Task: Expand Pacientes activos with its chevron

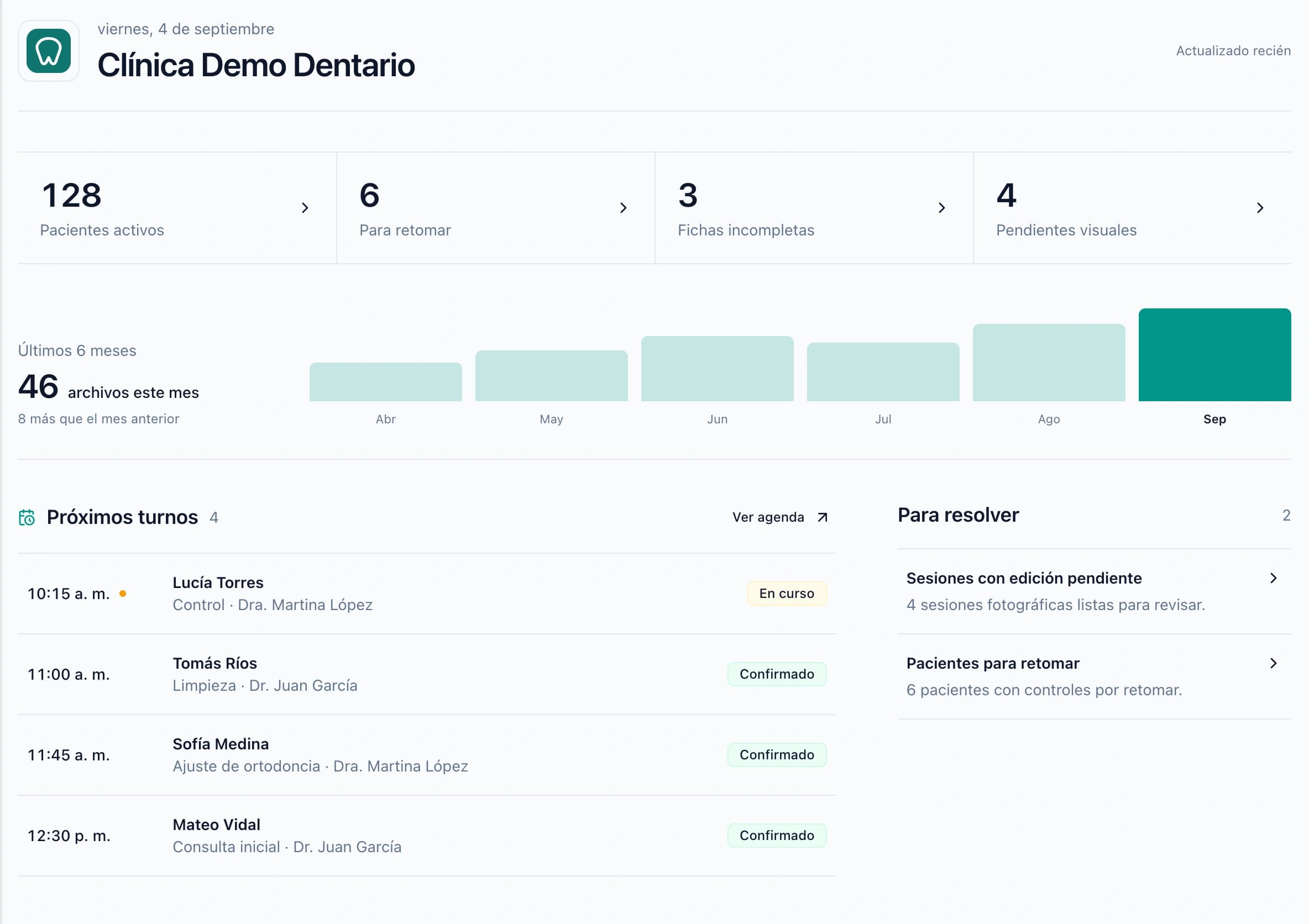Action: coord(305,207)
